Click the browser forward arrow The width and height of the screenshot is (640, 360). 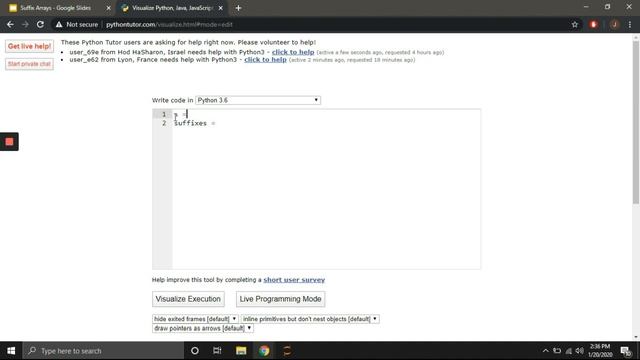25,24
